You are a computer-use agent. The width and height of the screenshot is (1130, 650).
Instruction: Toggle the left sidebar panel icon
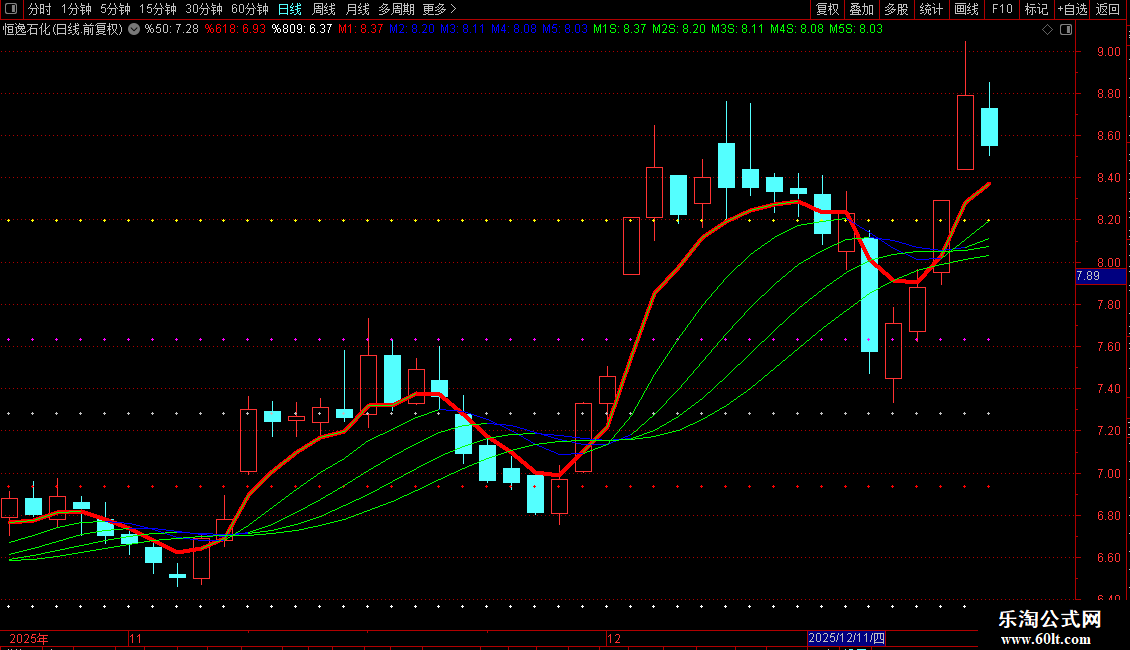coord(11,9)
